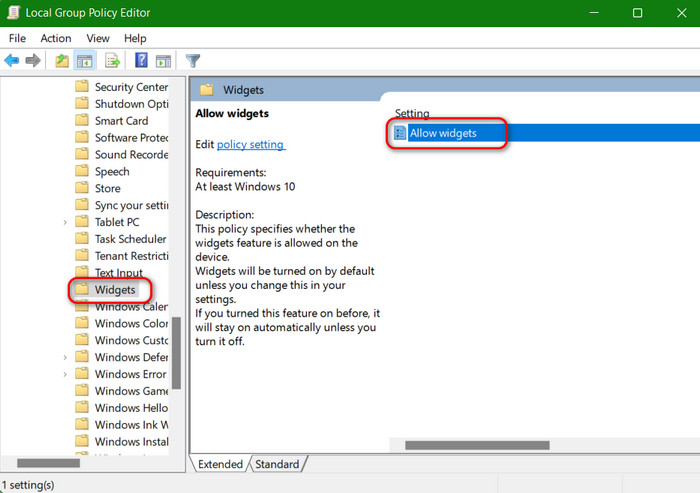Select Windows Hello folder
This screenshot has height=493, width=700.
(132, 408)
